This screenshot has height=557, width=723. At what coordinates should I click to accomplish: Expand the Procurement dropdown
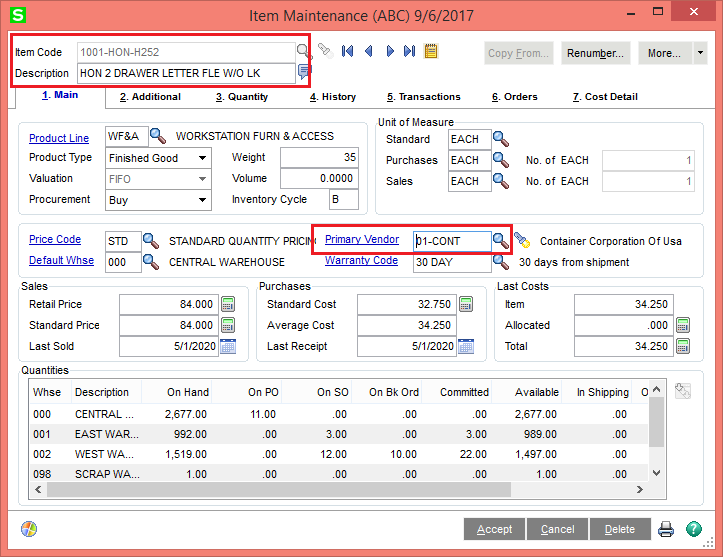point(202,200)
